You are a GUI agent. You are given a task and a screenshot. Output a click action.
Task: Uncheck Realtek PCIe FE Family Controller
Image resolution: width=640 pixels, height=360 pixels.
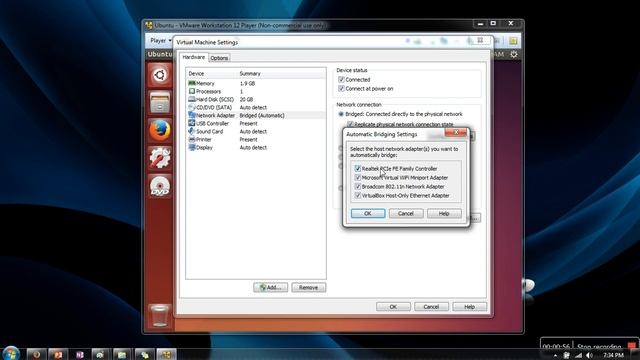(358, 169)
